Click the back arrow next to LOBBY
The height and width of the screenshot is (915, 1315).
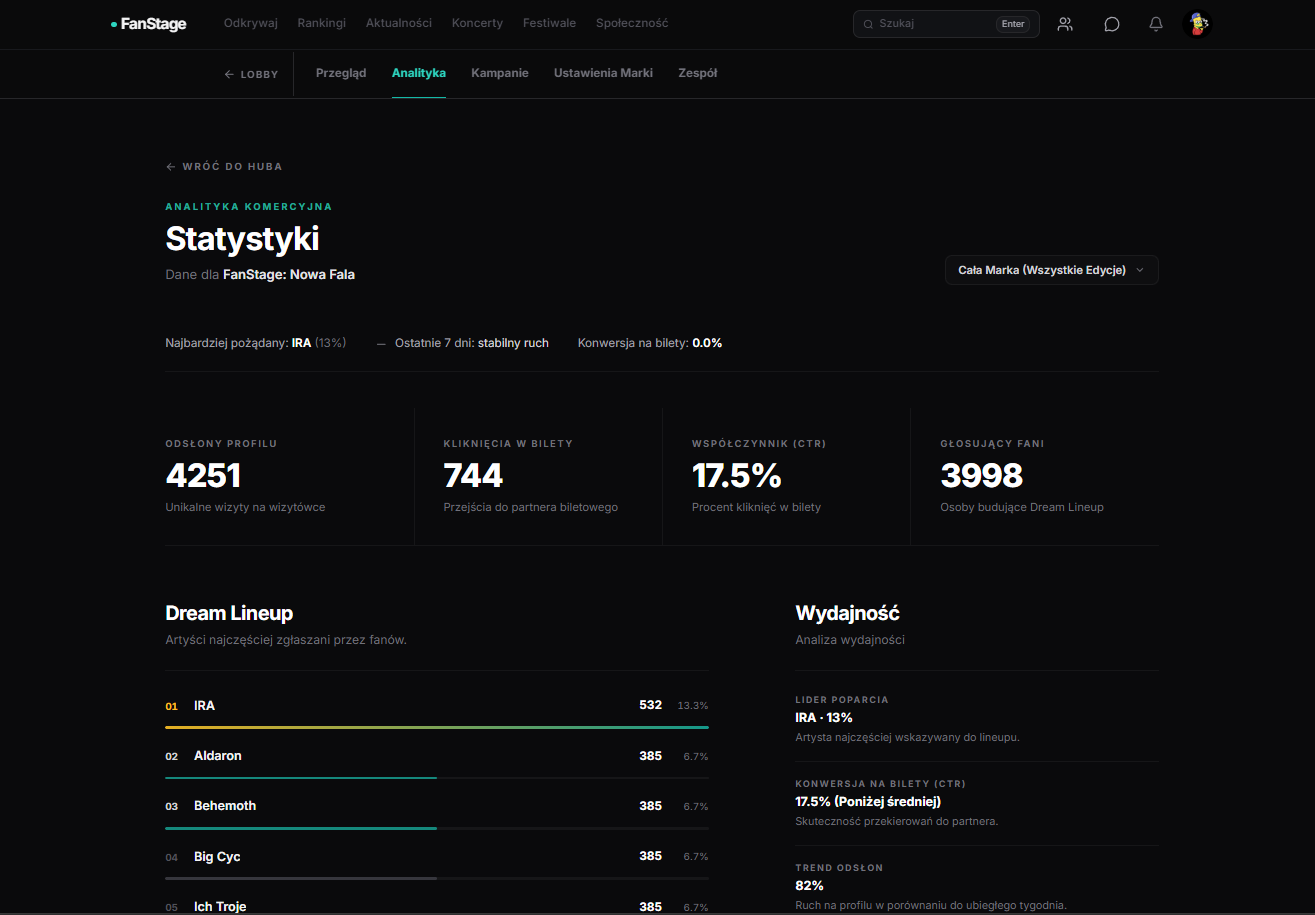[x=229, y=74]
